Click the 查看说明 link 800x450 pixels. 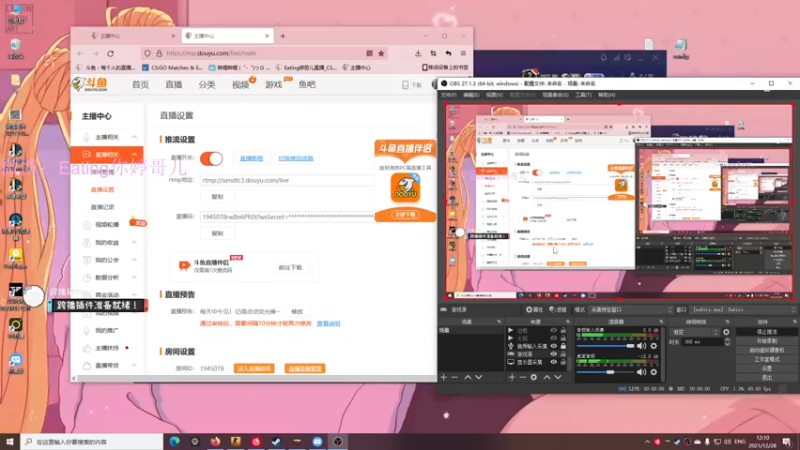(x=328, y=323)
